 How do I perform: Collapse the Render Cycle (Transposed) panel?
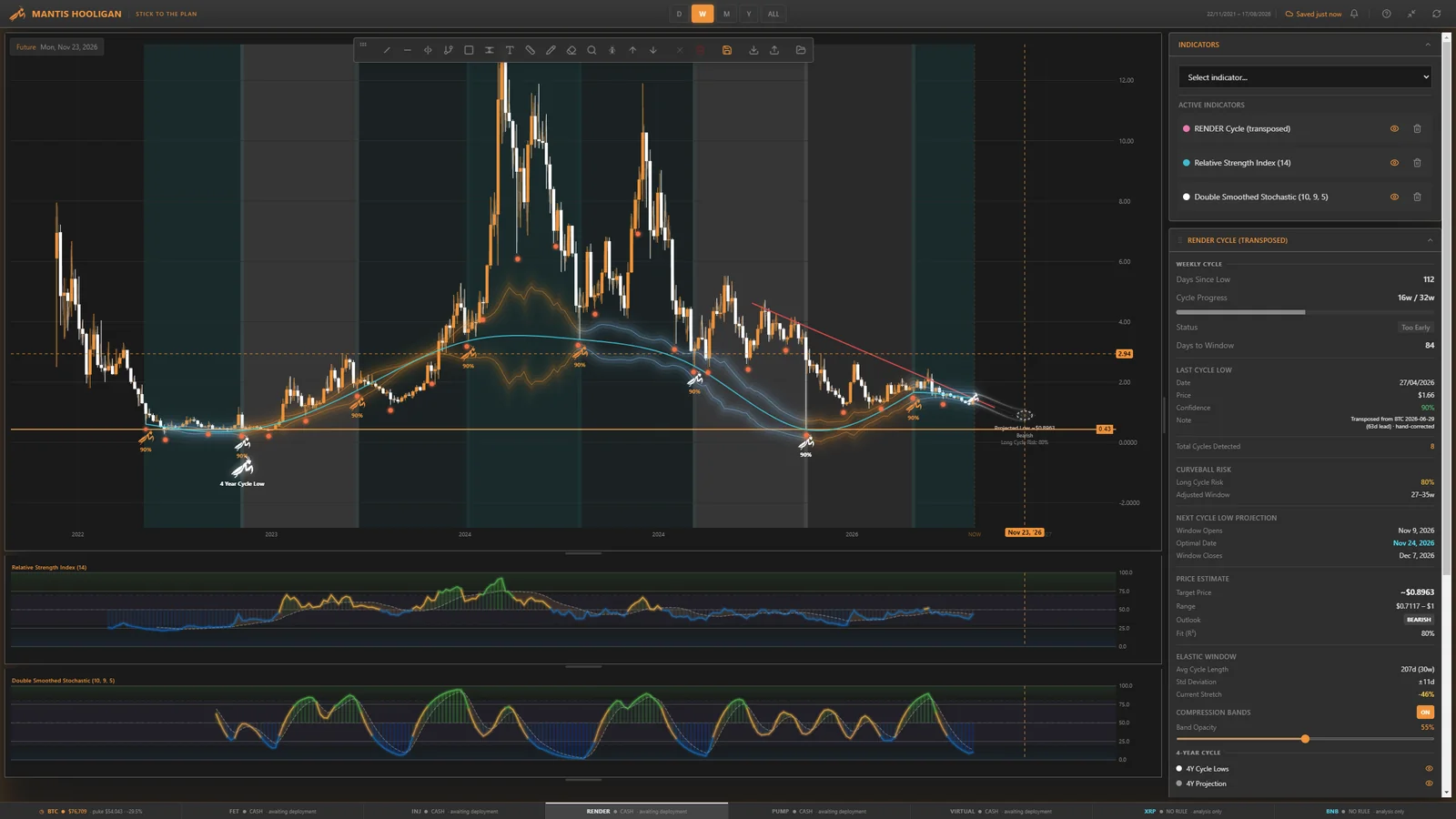[x=1430, y=240]
